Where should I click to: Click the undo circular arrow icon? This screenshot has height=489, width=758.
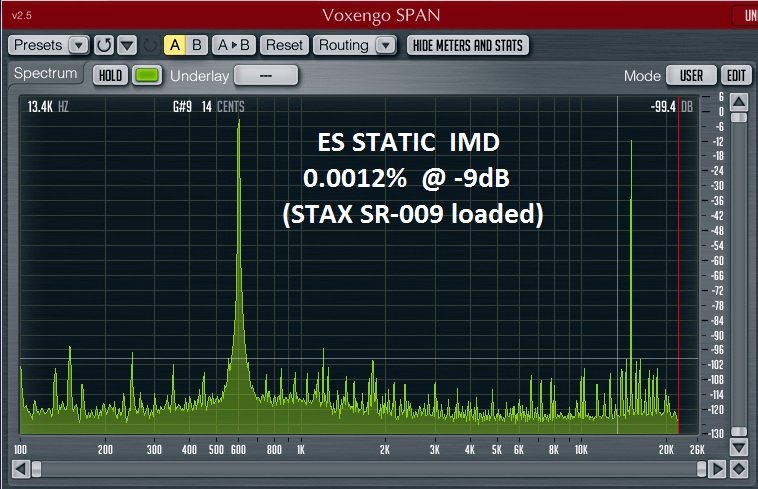104,45
